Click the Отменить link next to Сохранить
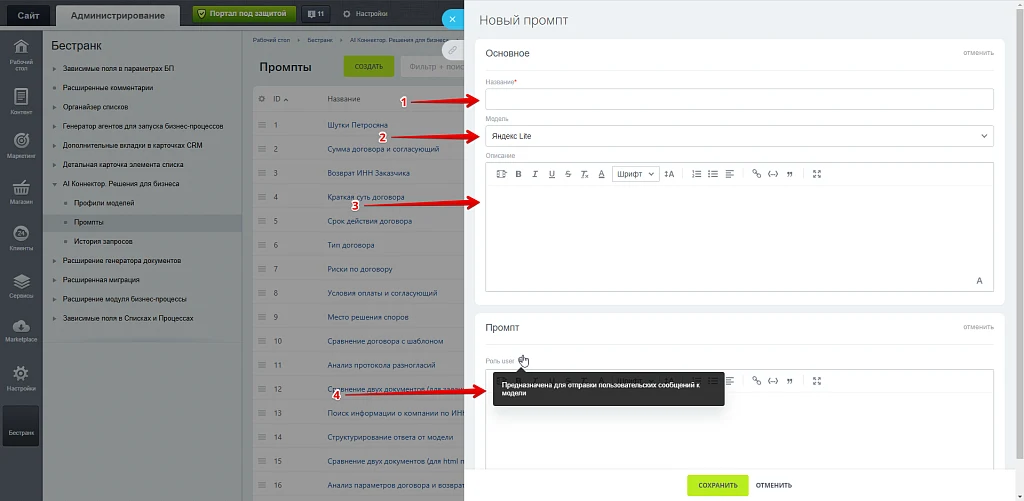Image resolution: width=1024 pixels, height=501 pixels. tap(774, 485)
